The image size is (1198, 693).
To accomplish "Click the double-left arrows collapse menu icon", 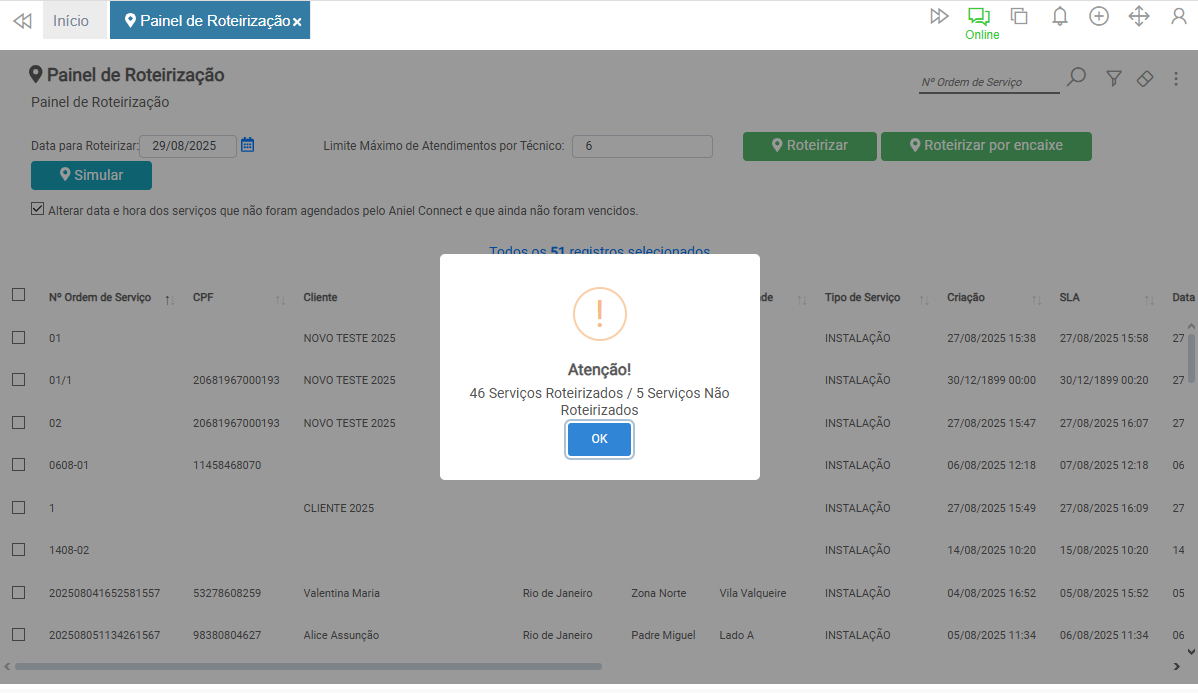I will click(x=22, y=21).
